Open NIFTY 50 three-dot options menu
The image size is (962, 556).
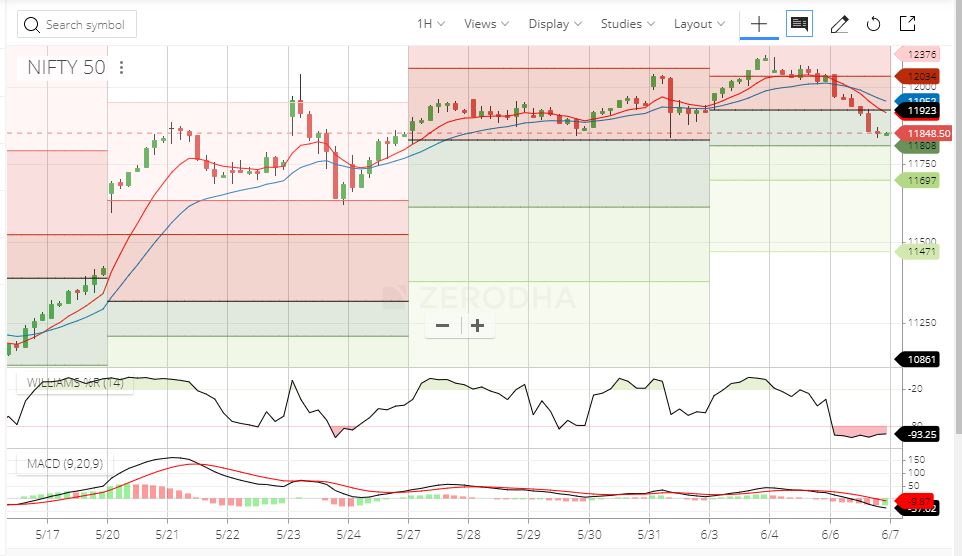(121, 67)
